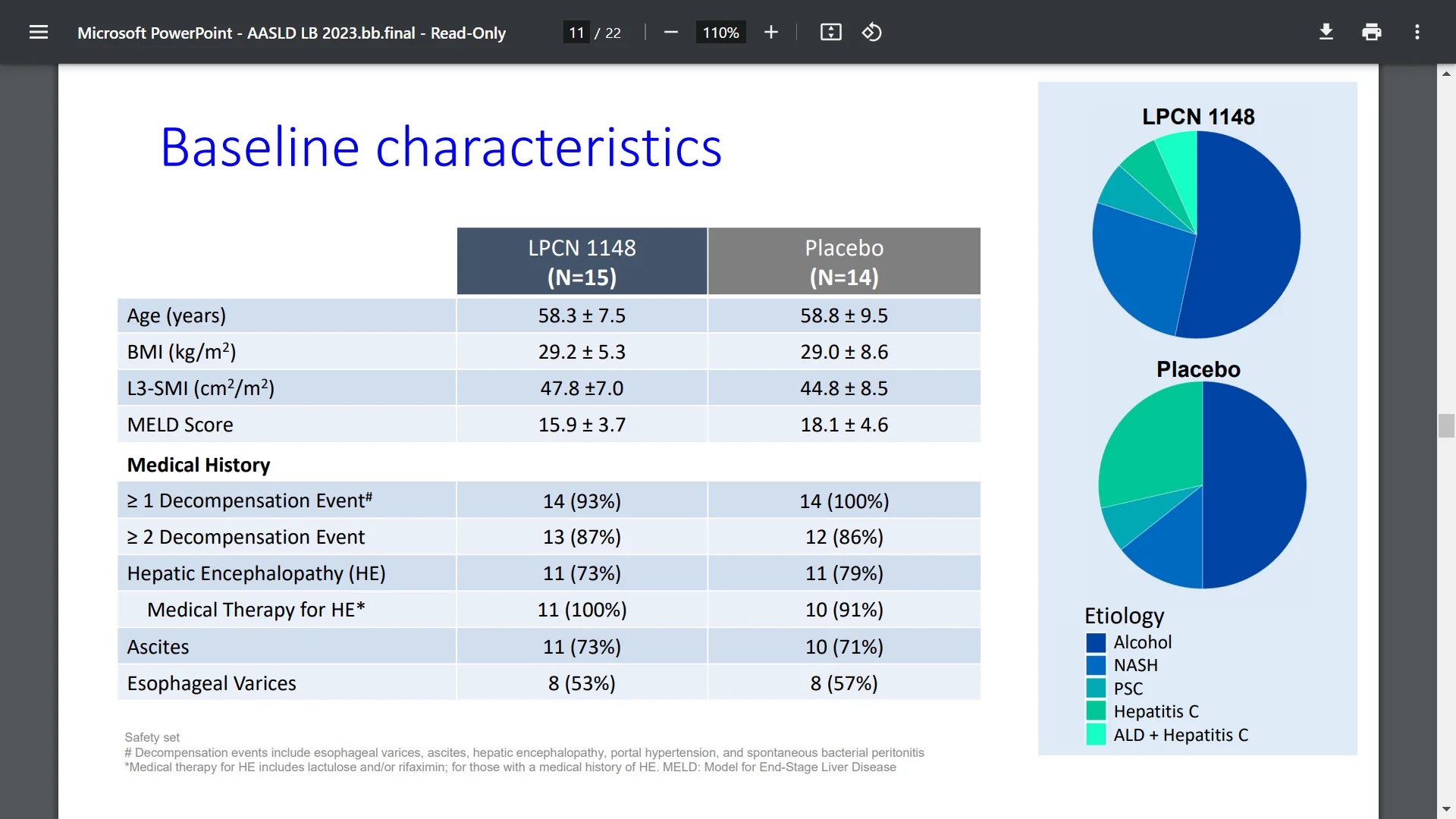This screenshot has width=1456, height=819.
Task: Rotate the document counterclockwise
Action: point(872,32)
